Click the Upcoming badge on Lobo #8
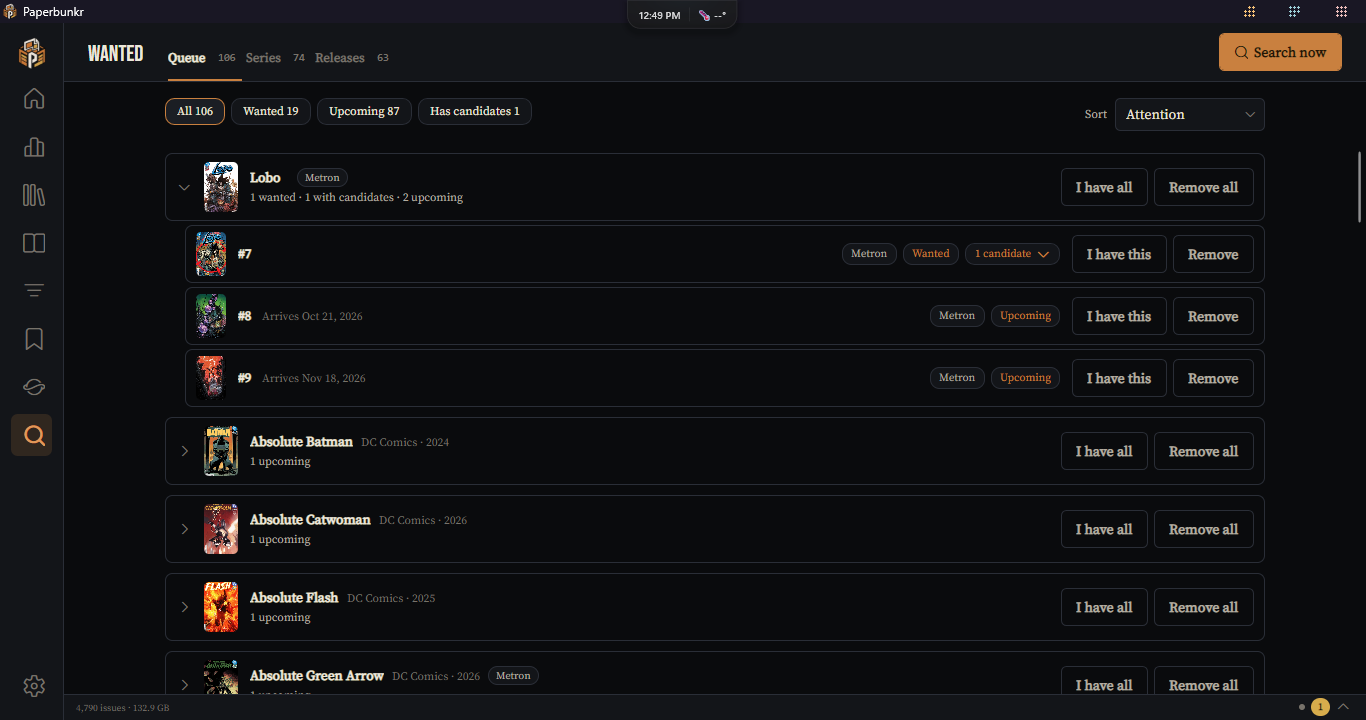The height and width of the screenshot is (720, 1366). [x=1025, y=316]
